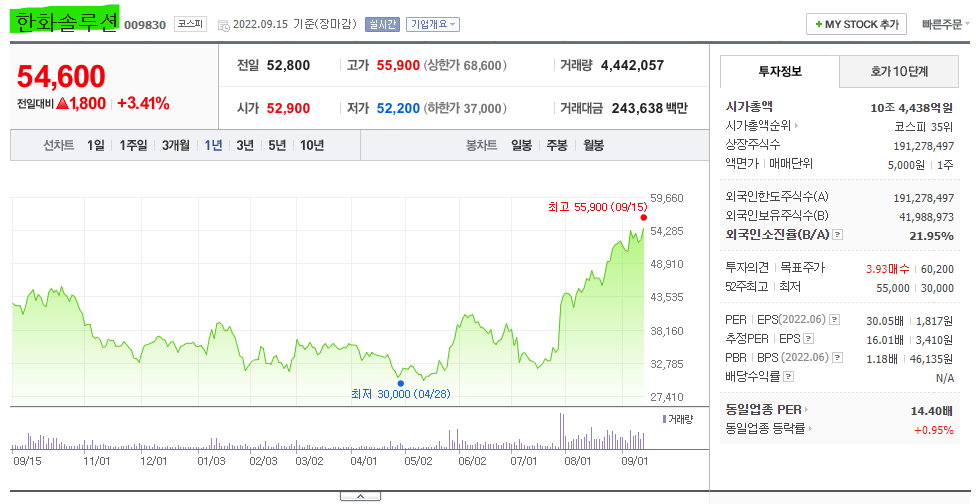
Task: Collapse the chart with bottom chevron handle
Action: (360, 496)
